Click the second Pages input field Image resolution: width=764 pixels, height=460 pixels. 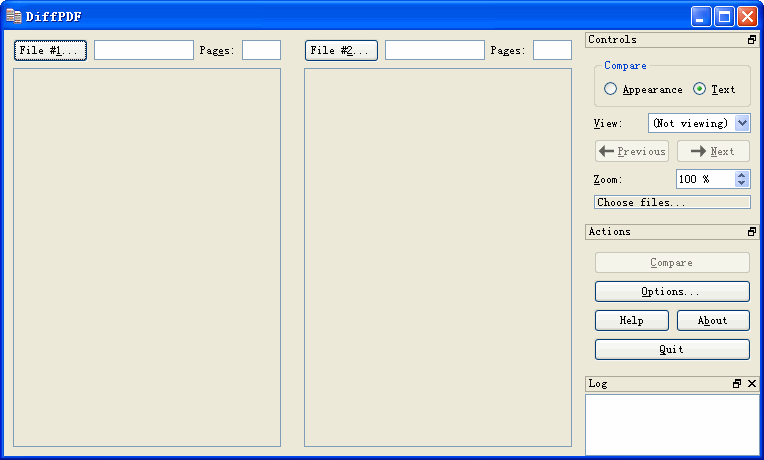552,50
